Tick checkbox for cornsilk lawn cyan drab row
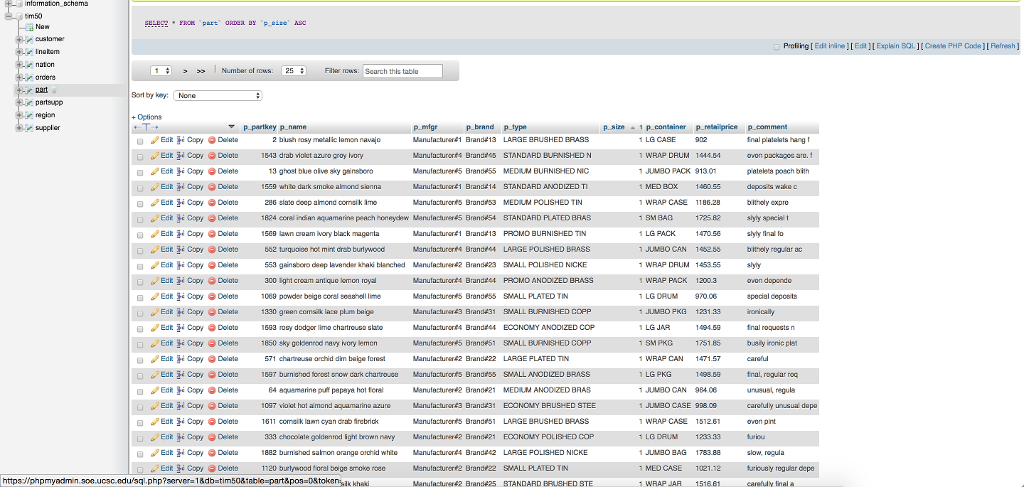This screenshot has height=487, width=1024. 140,423
